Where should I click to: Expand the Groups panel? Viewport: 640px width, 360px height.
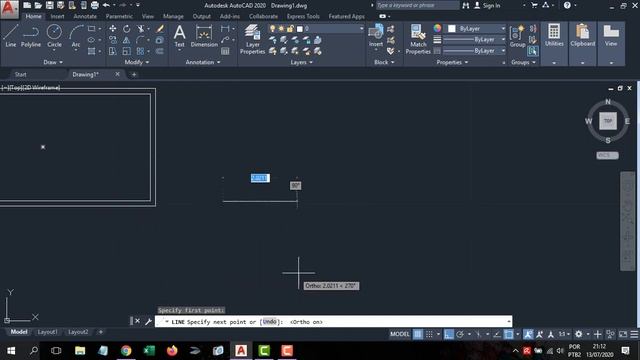tap(523, 62)
